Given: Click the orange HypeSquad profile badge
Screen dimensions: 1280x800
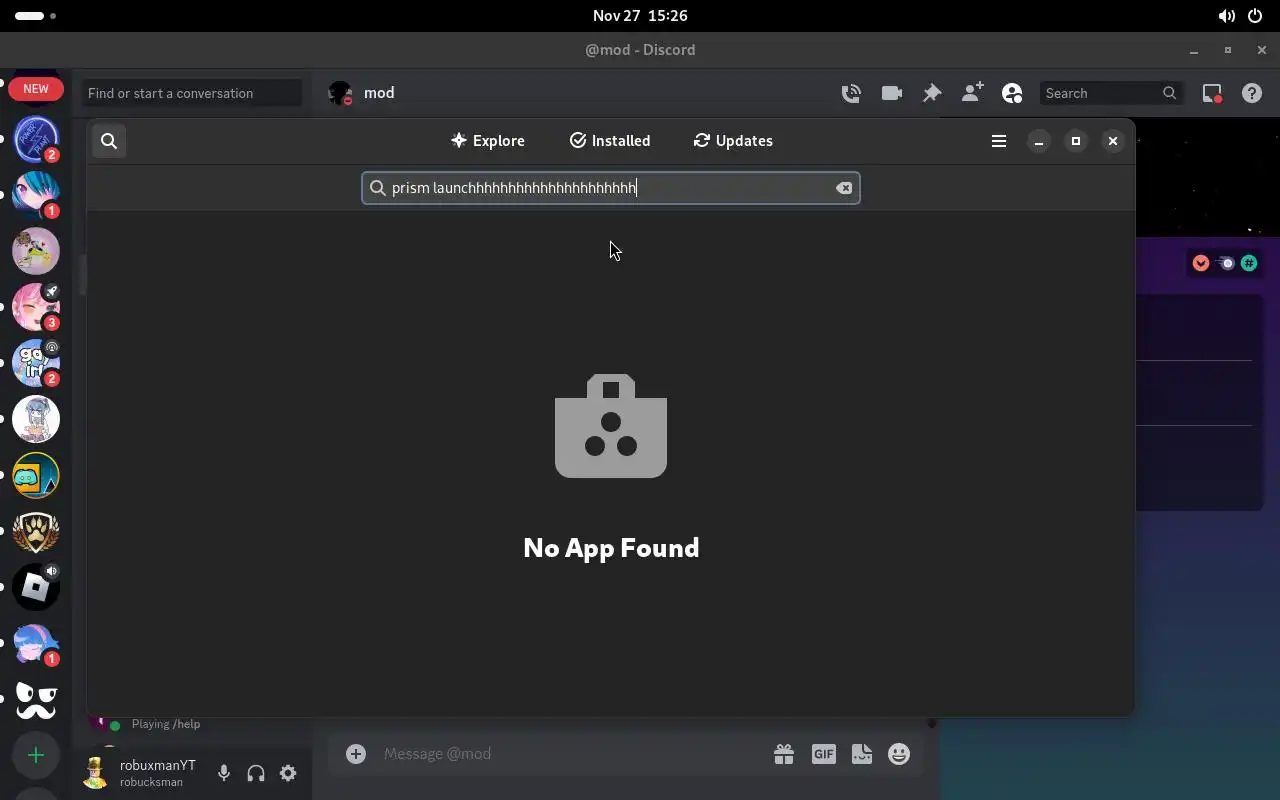Looking at the screenshot, I should point(1201,263).
